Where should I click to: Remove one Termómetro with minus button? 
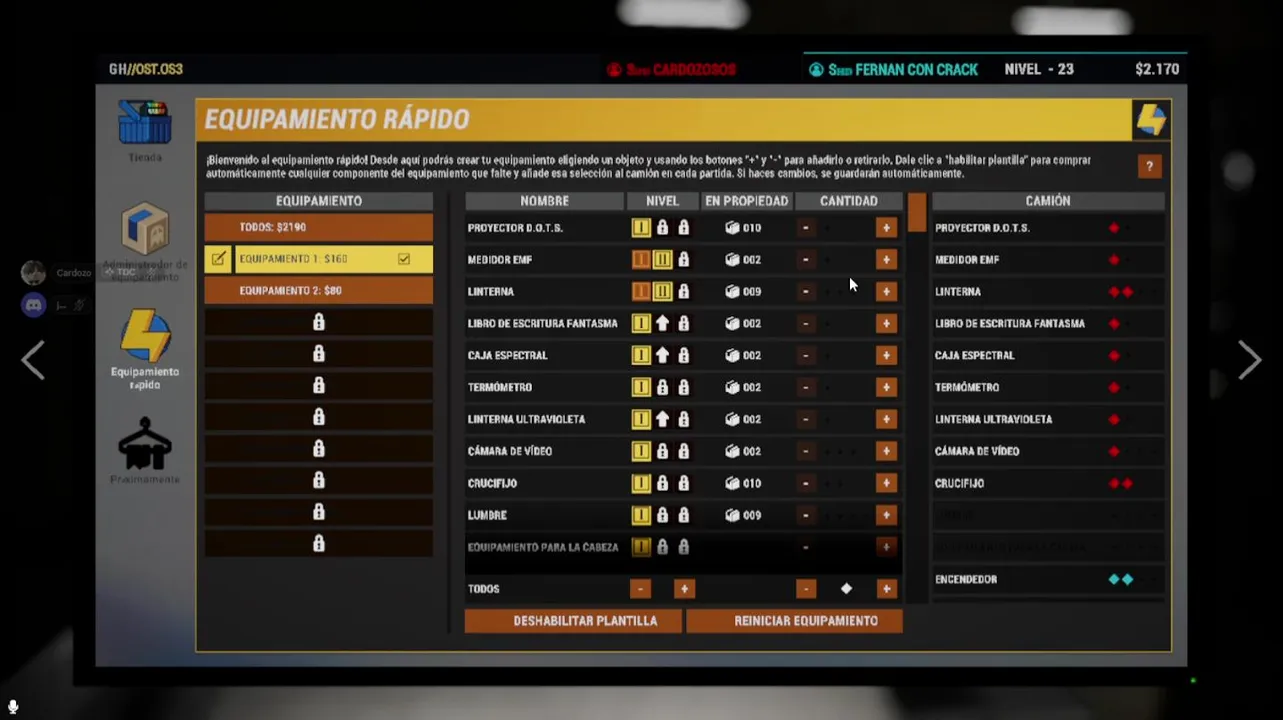click(x=805, y=388)
